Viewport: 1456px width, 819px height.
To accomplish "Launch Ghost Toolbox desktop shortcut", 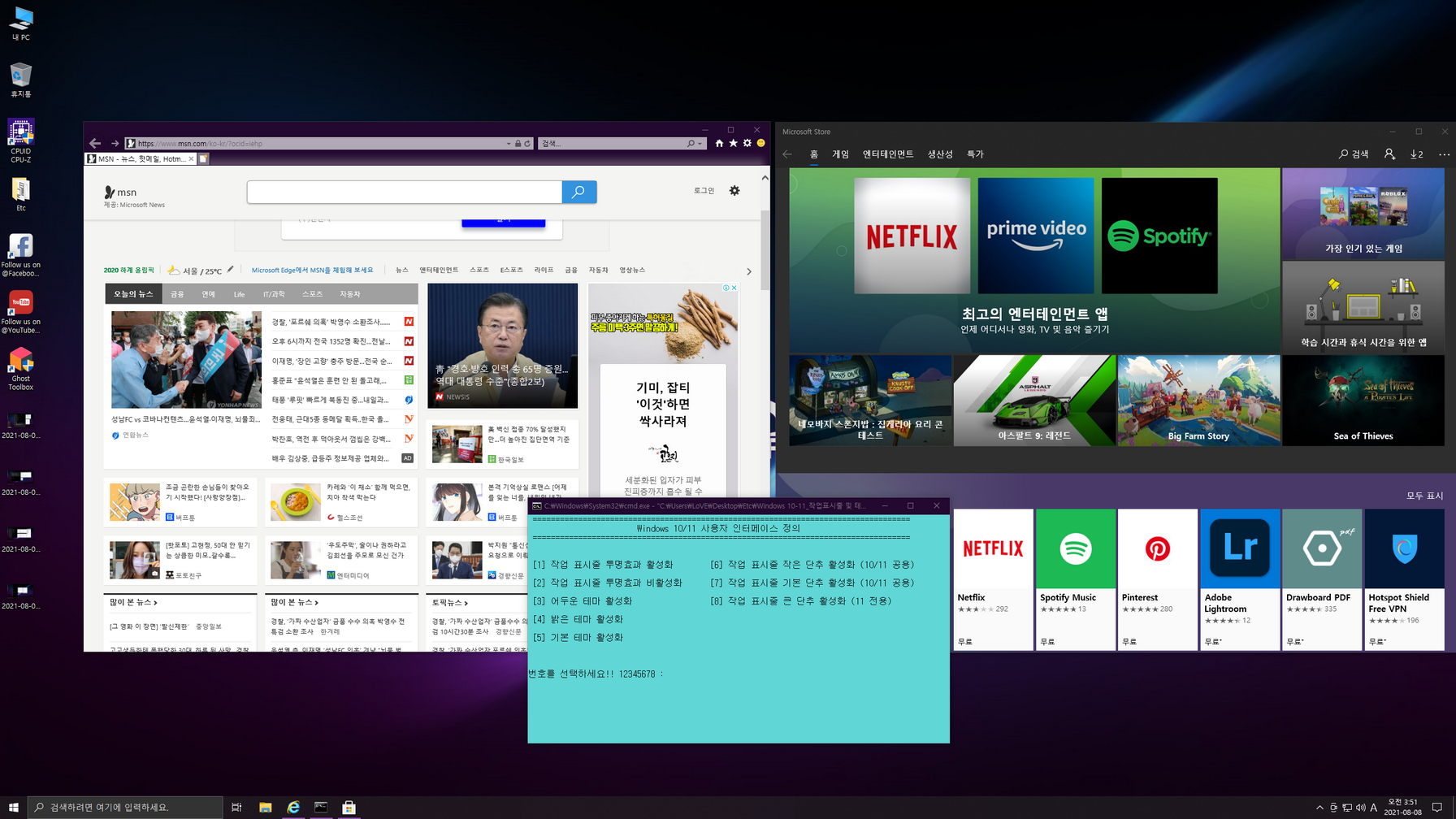I will point(21,369).
